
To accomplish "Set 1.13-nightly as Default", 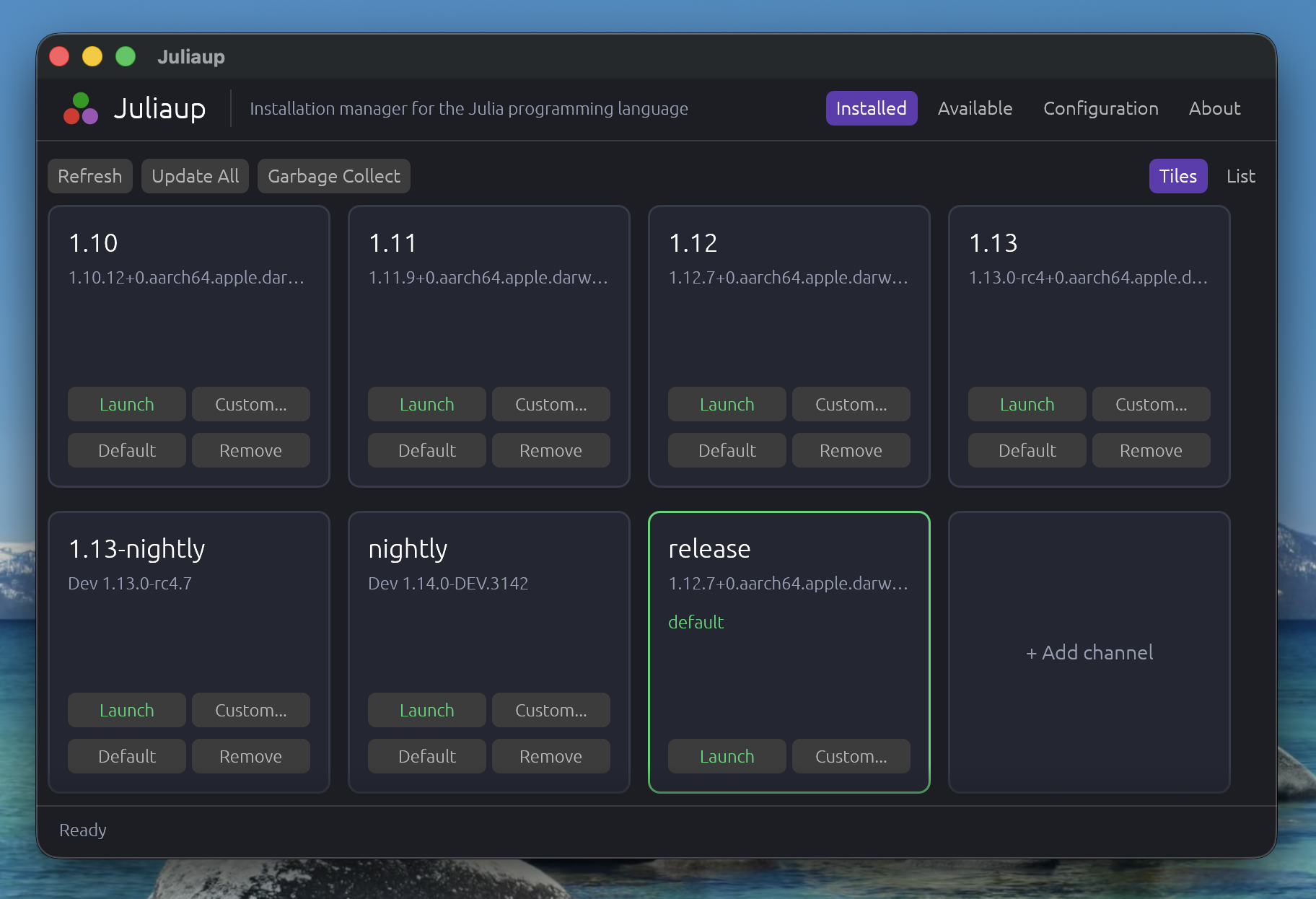I will pyautogui.click(x=127, y=756).
